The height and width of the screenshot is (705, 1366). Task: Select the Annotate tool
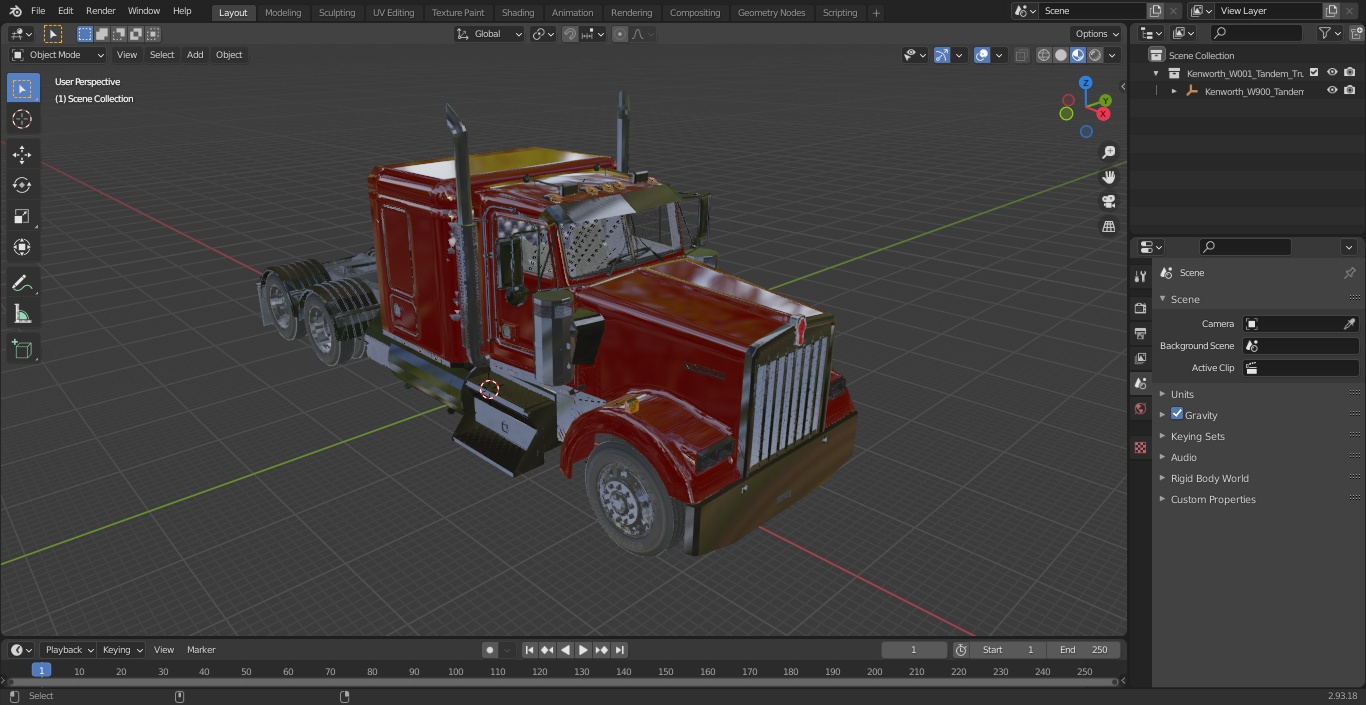(22, 284)
